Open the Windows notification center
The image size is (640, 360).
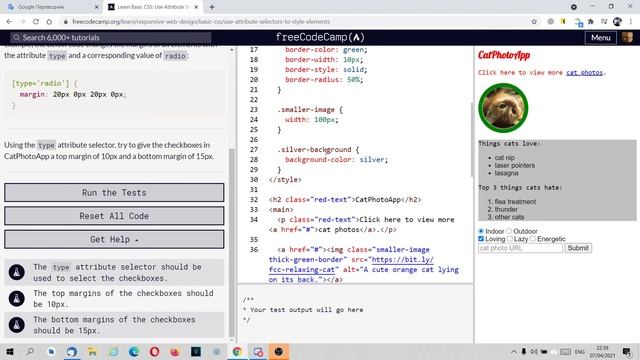(627, 351)
